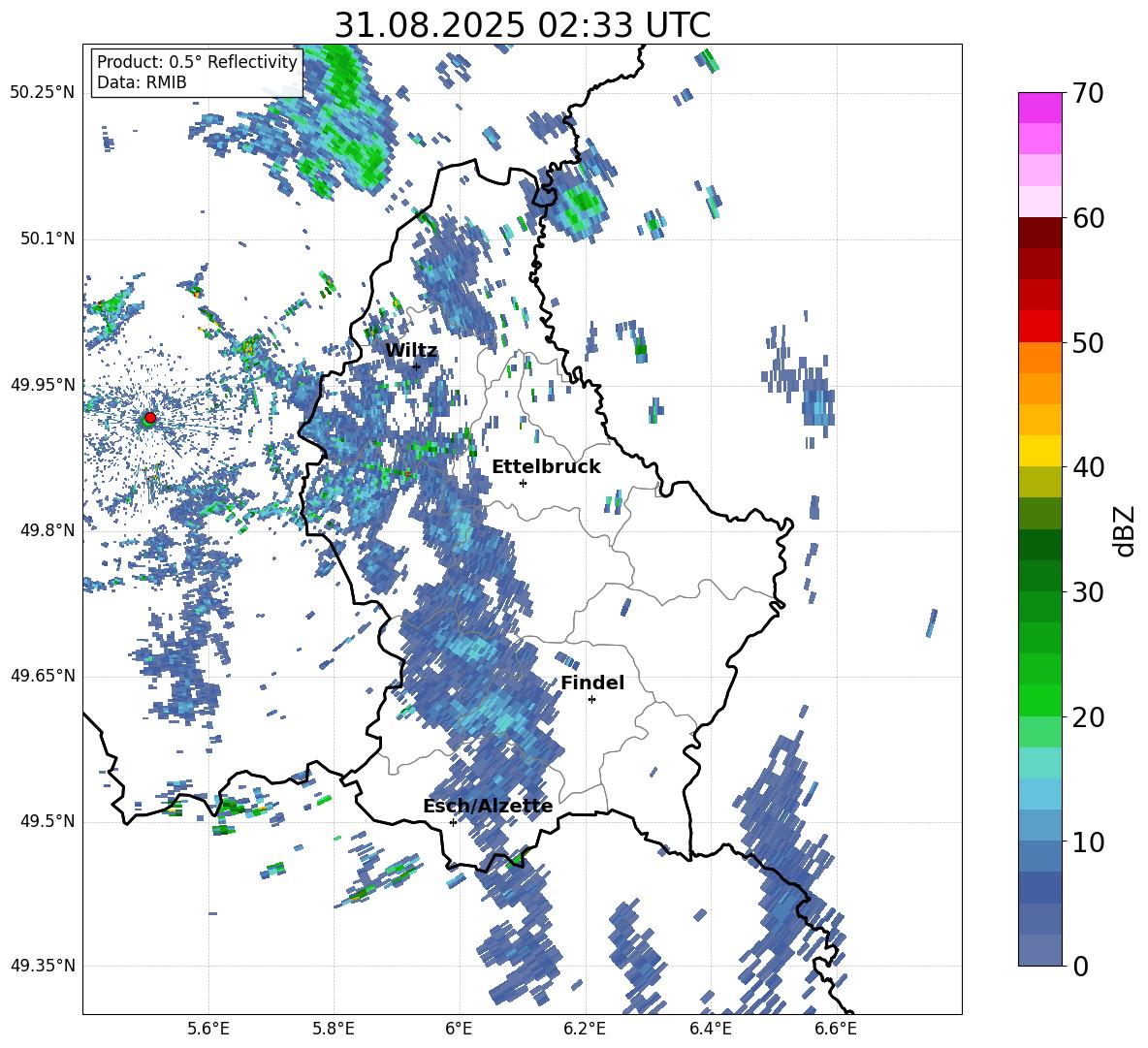The image size is (1148, 1048).
Task: Click the dark maroon colorbar segment below 60
Action: coord(1039,233)
